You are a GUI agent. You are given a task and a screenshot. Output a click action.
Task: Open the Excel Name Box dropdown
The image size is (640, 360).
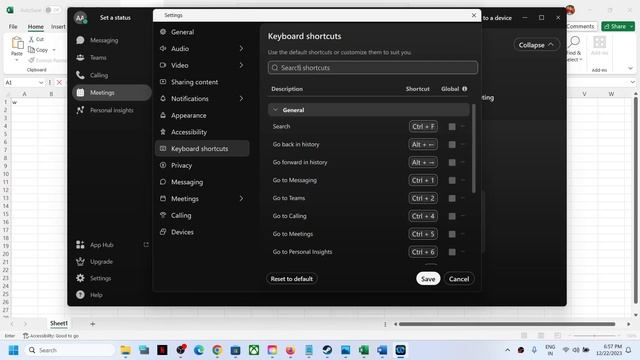40,82
